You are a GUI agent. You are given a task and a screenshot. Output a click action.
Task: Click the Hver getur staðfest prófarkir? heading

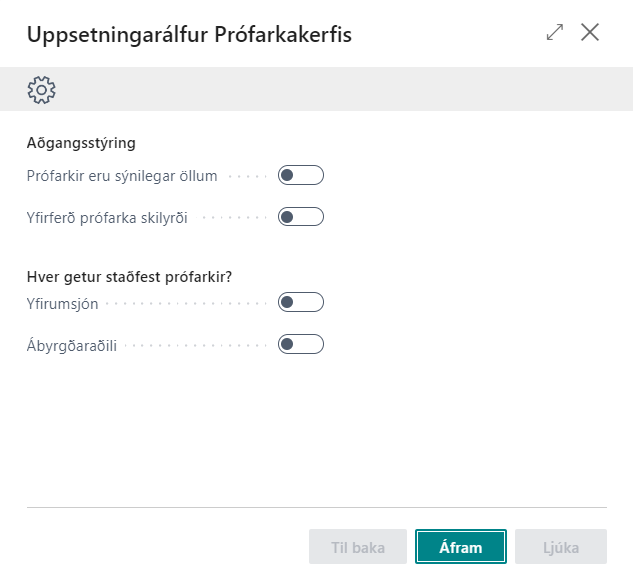(136, 277)
